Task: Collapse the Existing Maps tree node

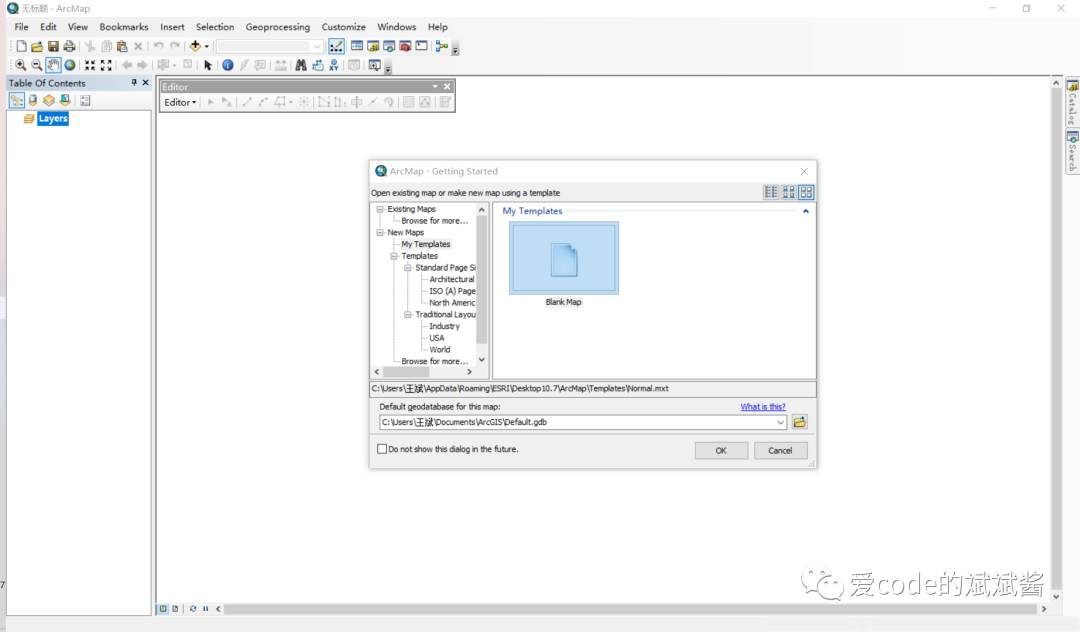Action: pos(380,209)
